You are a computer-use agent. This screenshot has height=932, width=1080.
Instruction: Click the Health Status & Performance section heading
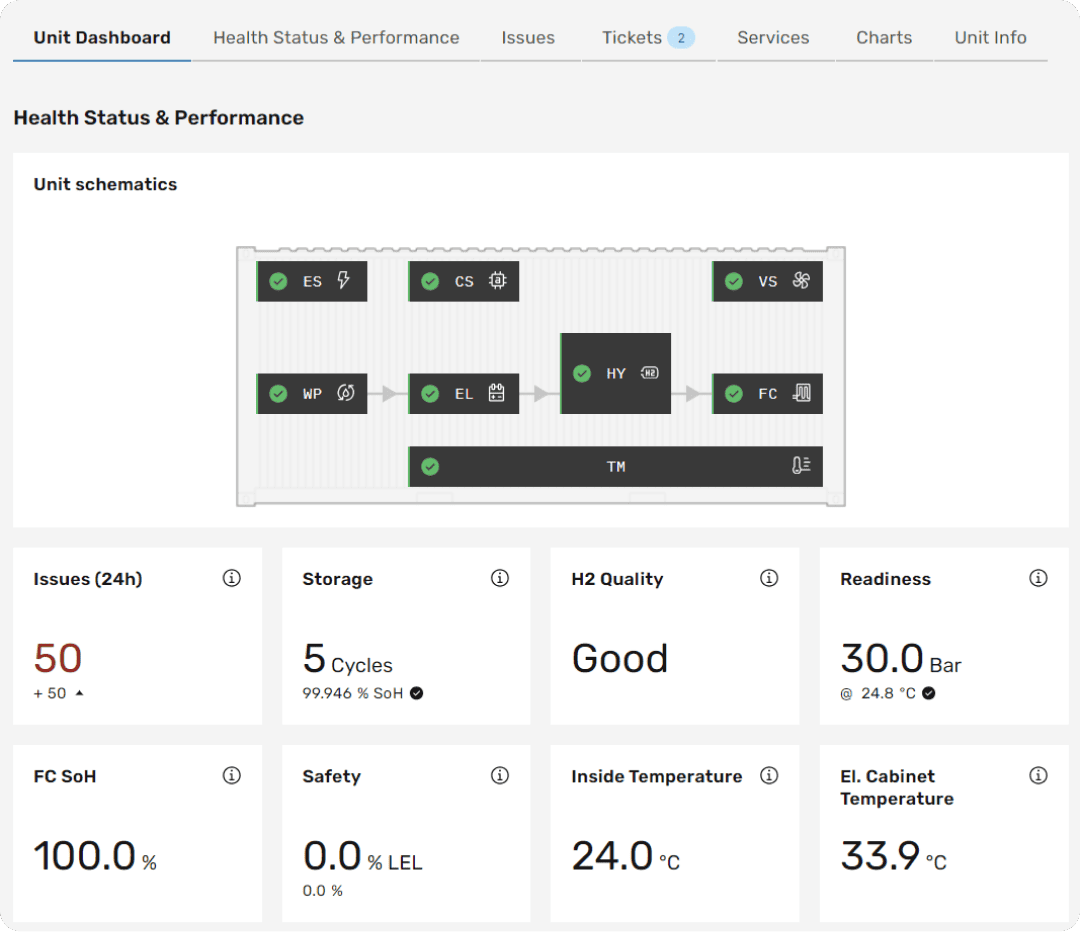pyautogui.click(x=158, y=118)
